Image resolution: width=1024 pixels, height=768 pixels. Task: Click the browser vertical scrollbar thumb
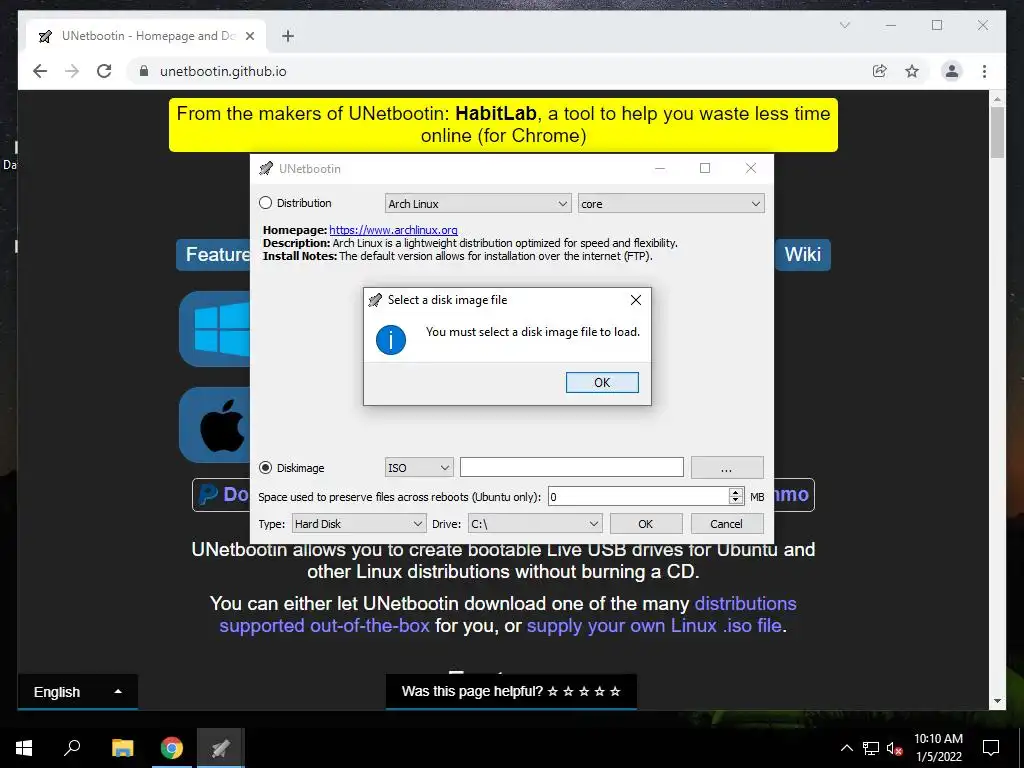(x=997, y=133)
